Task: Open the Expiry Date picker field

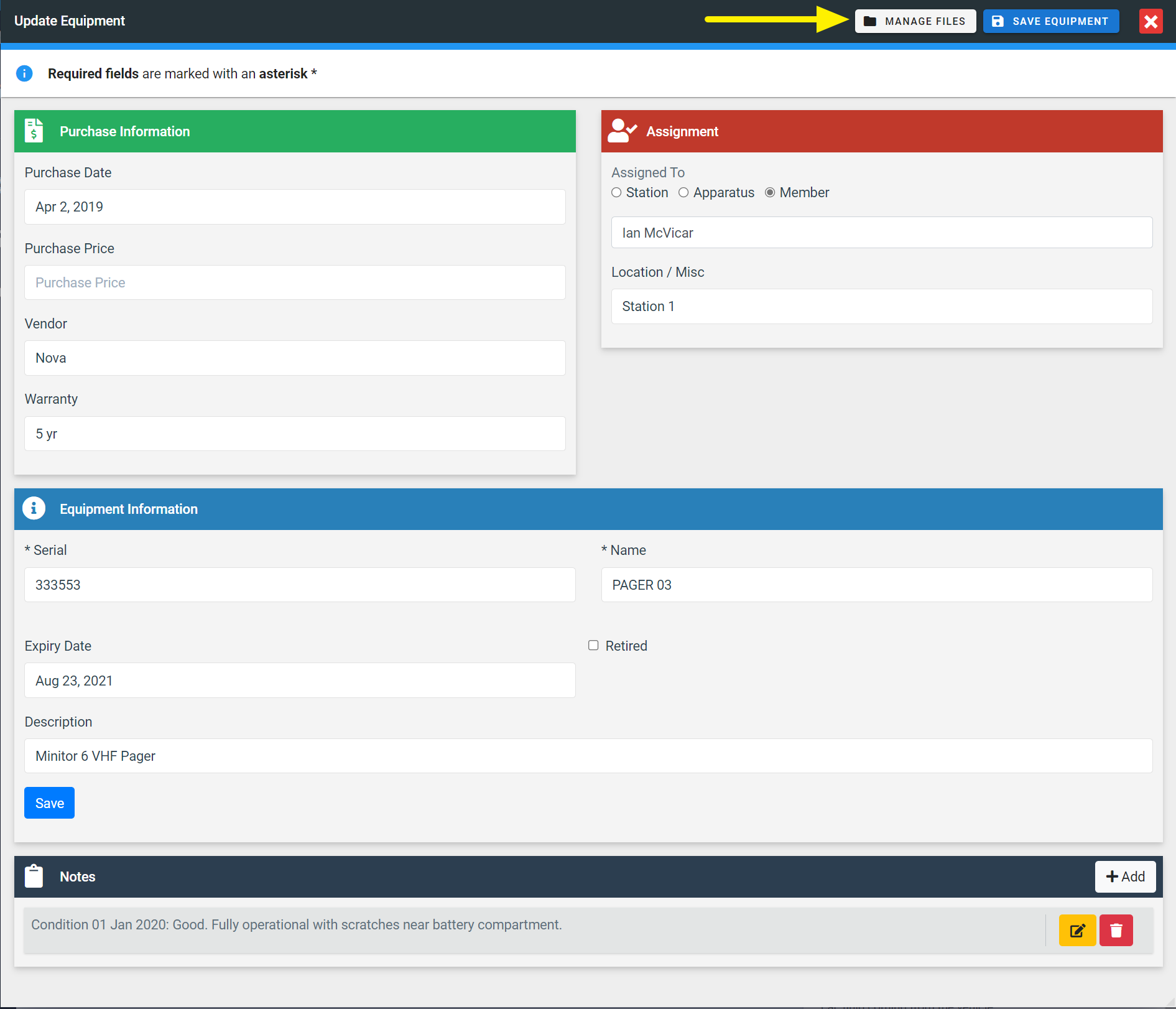Action: 300,681
